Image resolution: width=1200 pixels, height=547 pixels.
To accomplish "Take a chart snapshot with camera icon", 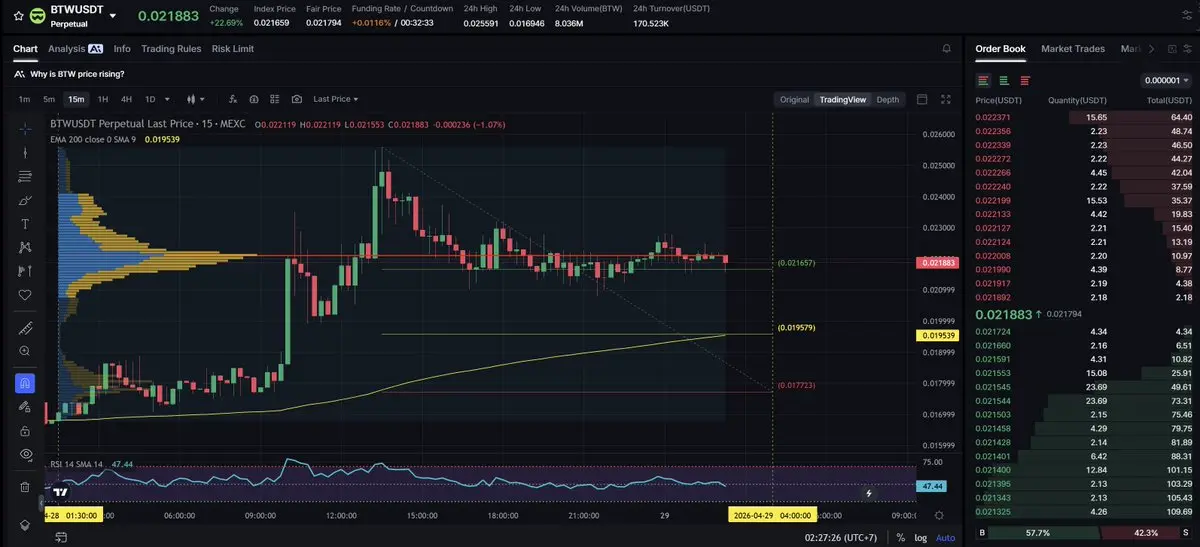I will coord(297,99).
